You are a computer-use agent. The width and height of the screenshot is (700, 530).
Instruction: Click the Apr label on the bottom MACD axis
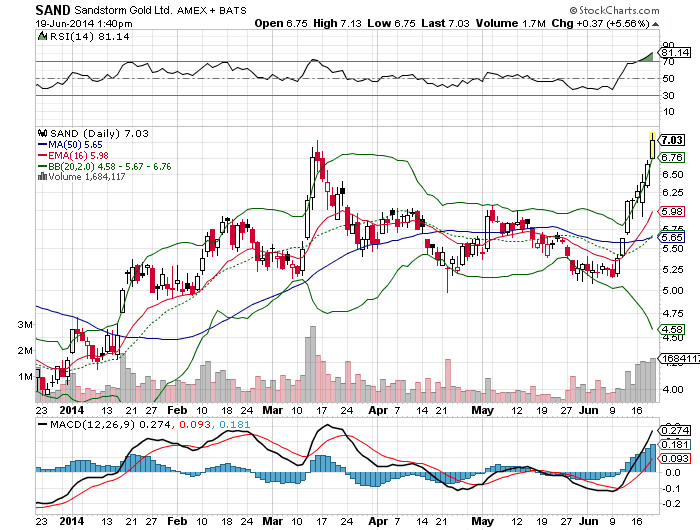point(378,521)
